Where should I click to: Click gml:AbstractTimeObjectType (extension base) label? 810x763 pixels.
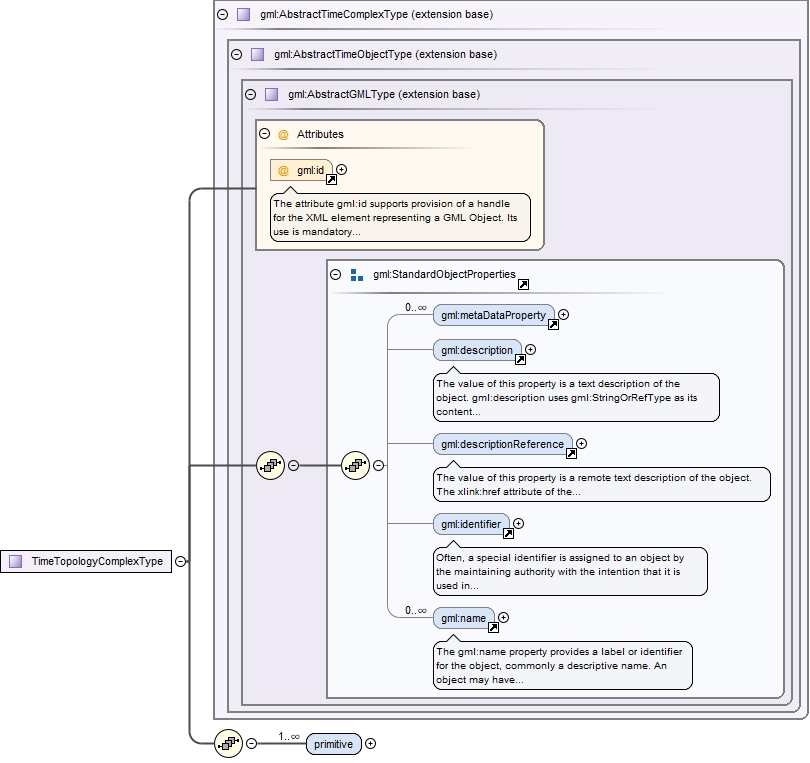coord(385,54)
